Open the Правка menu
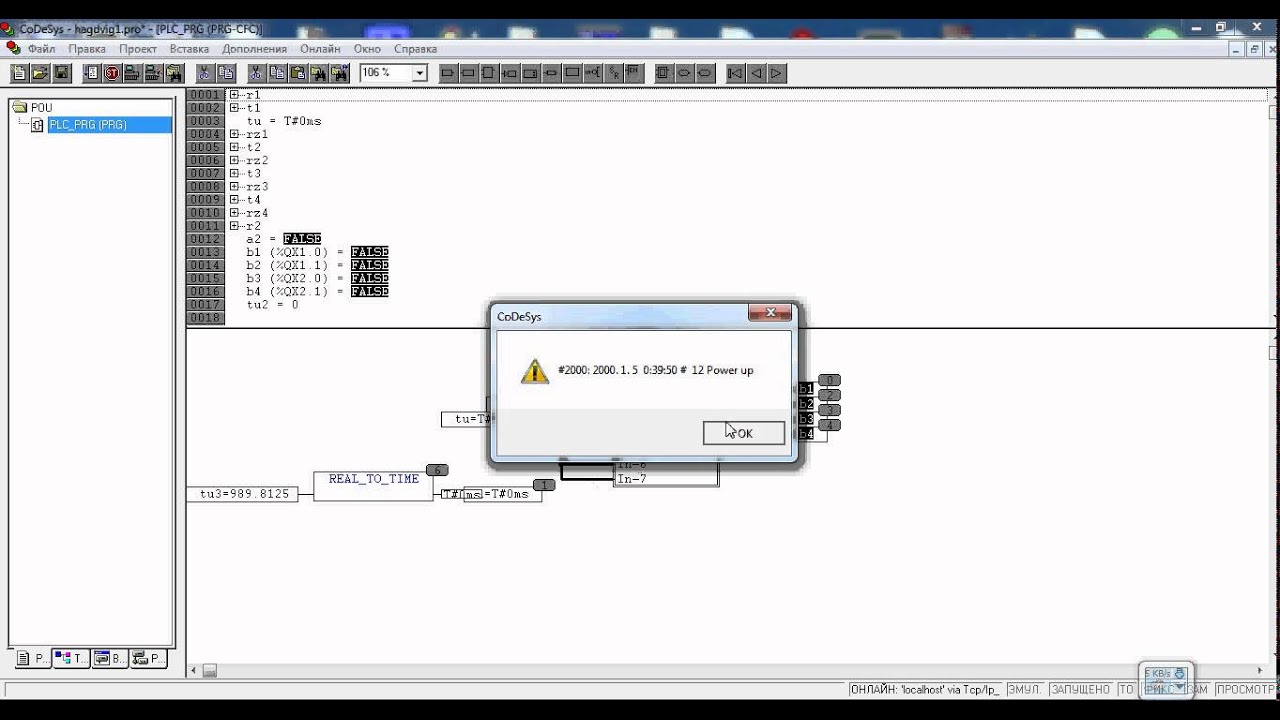Viewport: 1280px width, 720px height. (87, 48)
